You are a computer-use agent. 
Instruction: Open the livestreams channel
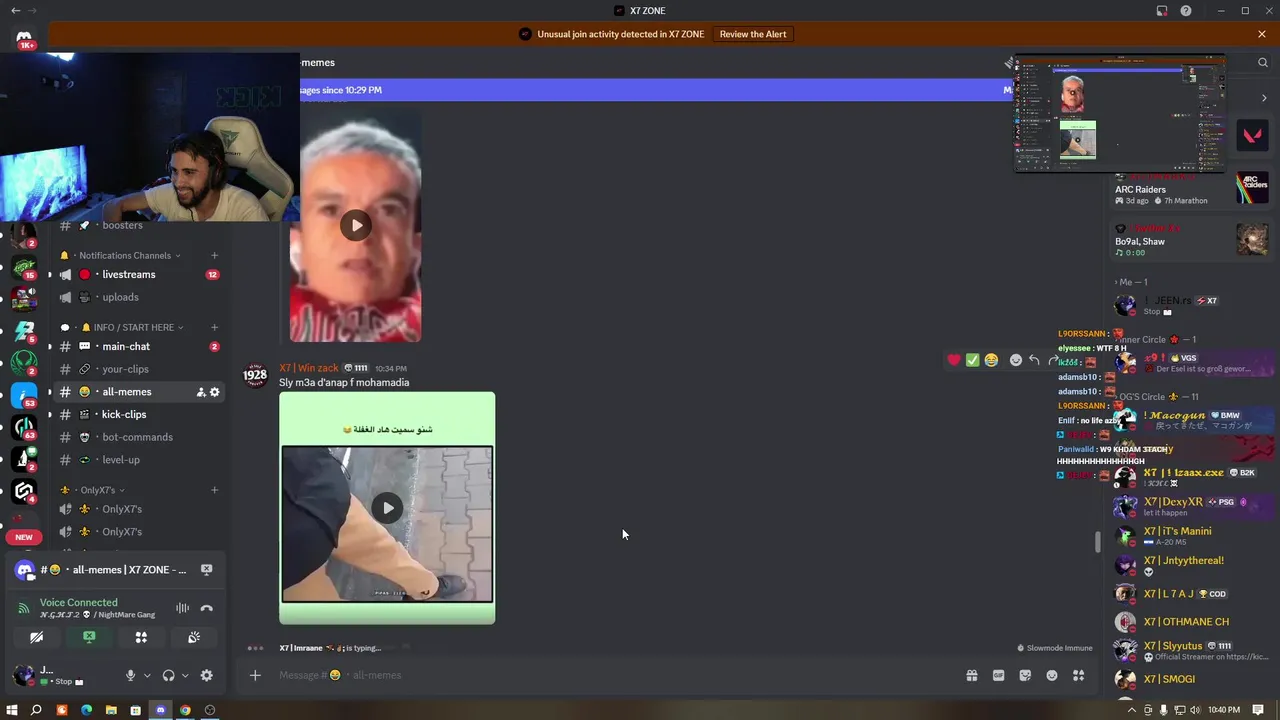[x=139, y=274]
